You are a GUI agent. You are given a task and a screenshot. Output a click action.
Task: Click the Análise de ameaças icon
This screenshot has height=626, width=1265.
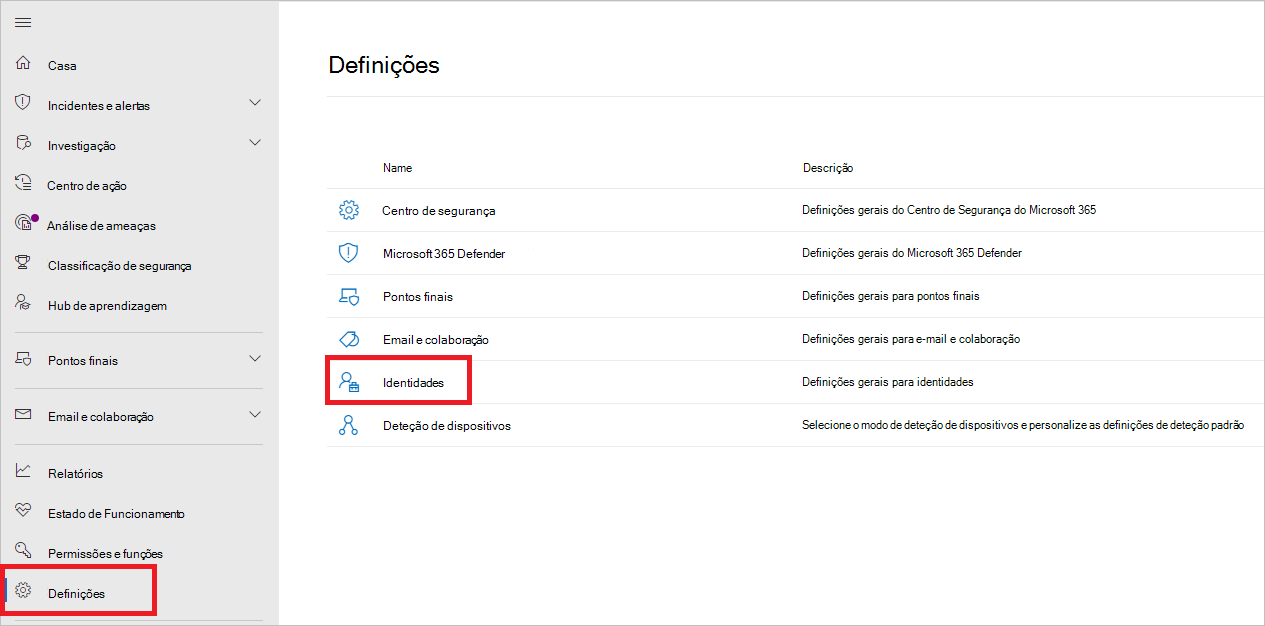coord(25,223)
